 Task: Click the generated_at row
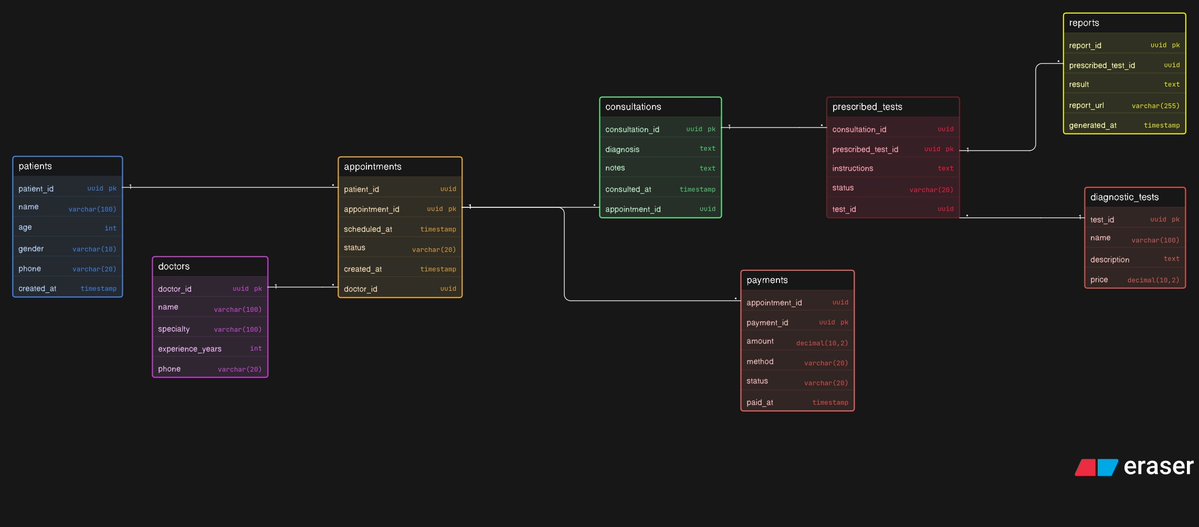(x=1124, y=125)
